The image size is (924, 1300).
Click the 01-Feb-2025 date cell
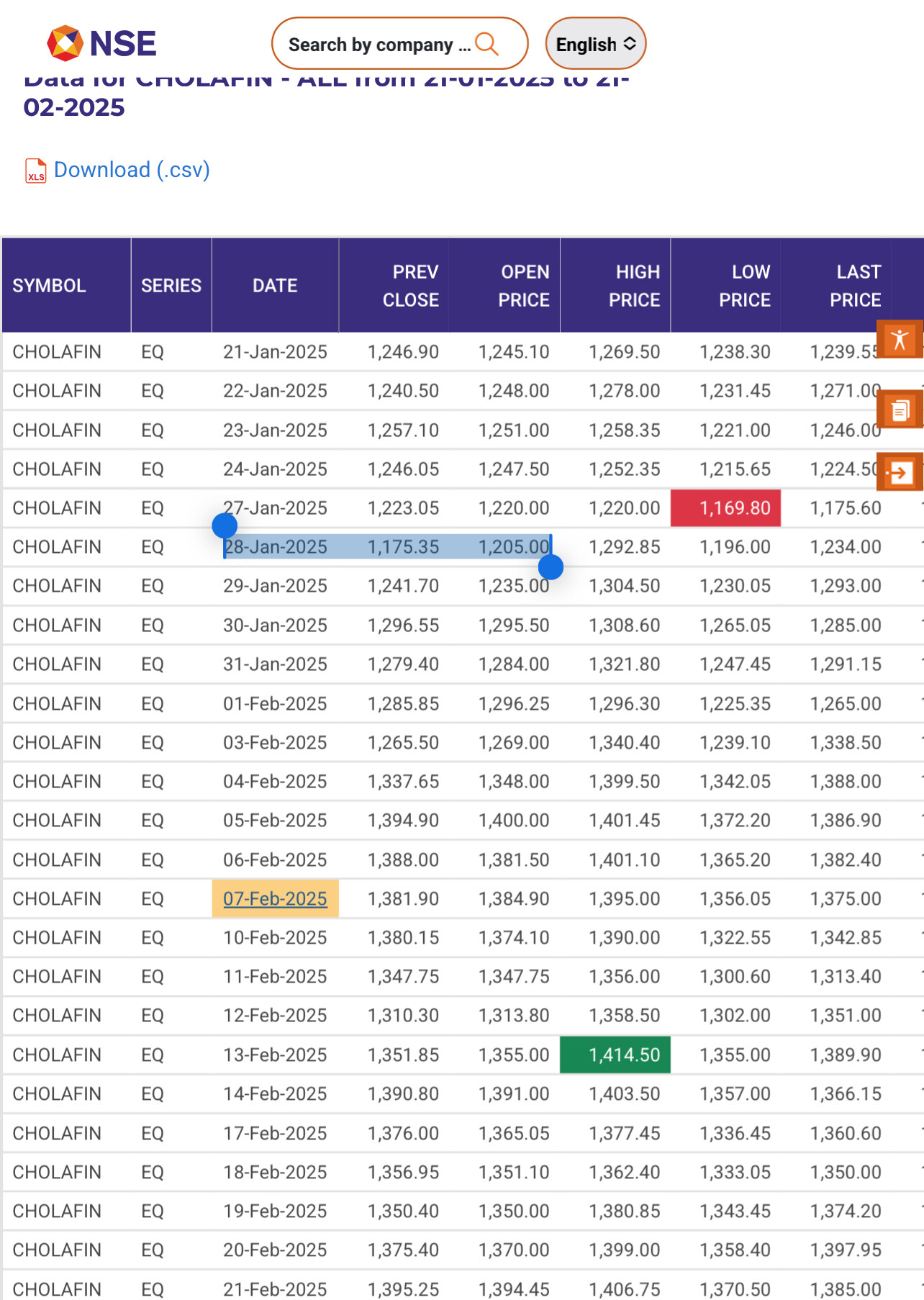[x=275, y=704]
